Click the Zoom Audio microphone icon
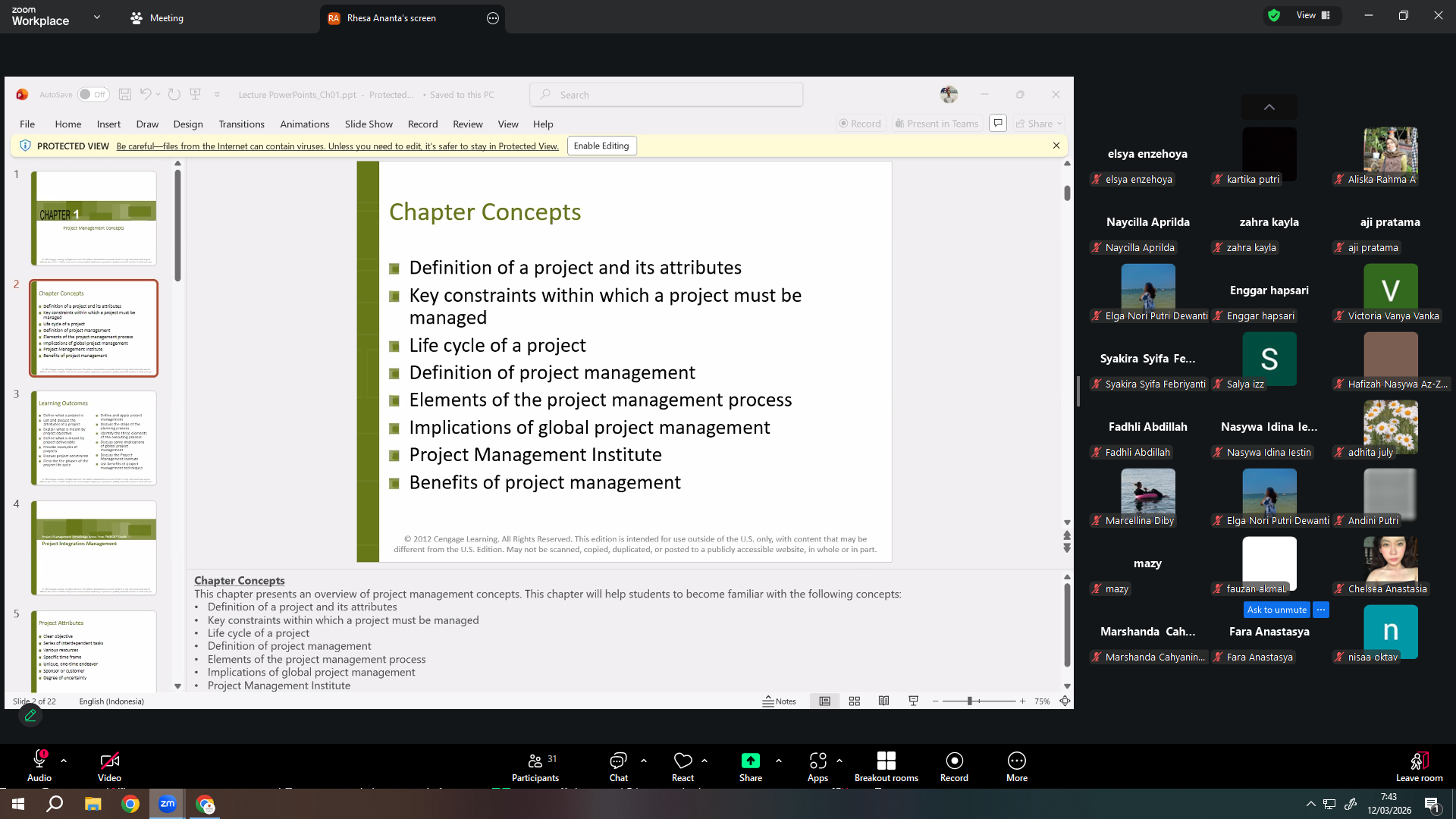 [x=39, y=760]
